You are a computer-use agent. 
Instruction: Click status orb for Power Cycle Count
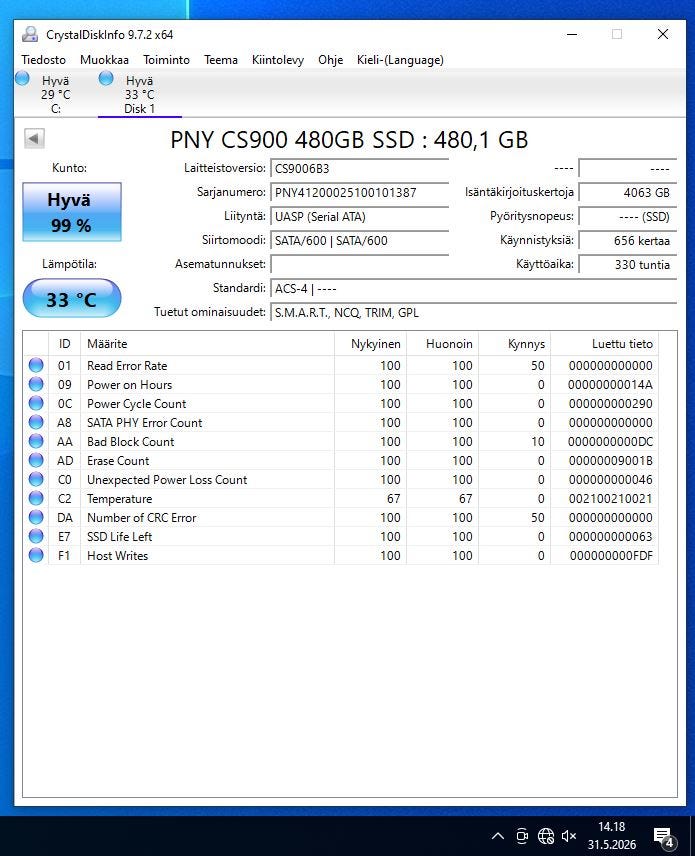(x=36, y=403)
